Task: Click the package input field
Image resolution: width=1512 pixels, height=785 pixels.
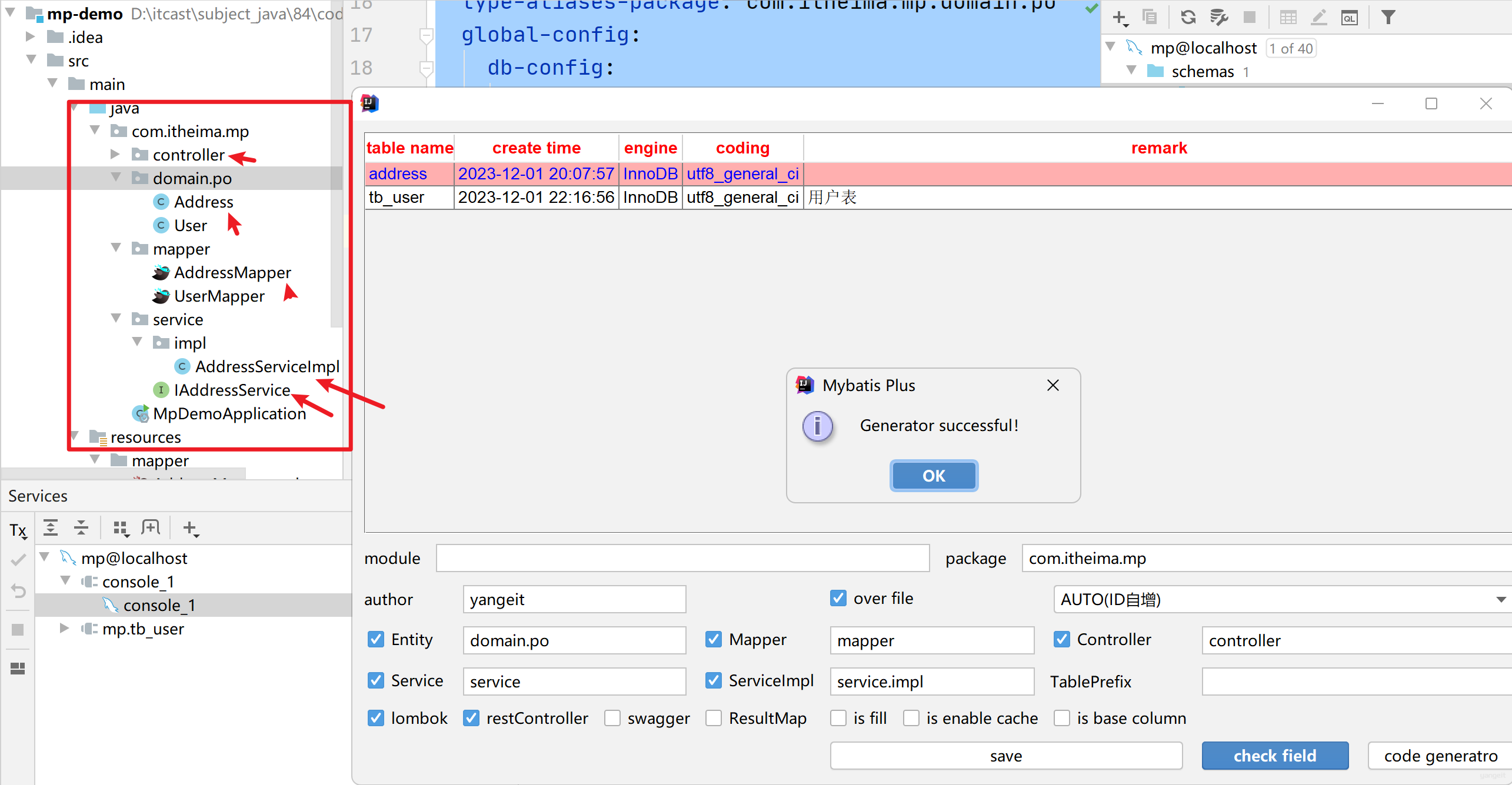Action: 1267,558
